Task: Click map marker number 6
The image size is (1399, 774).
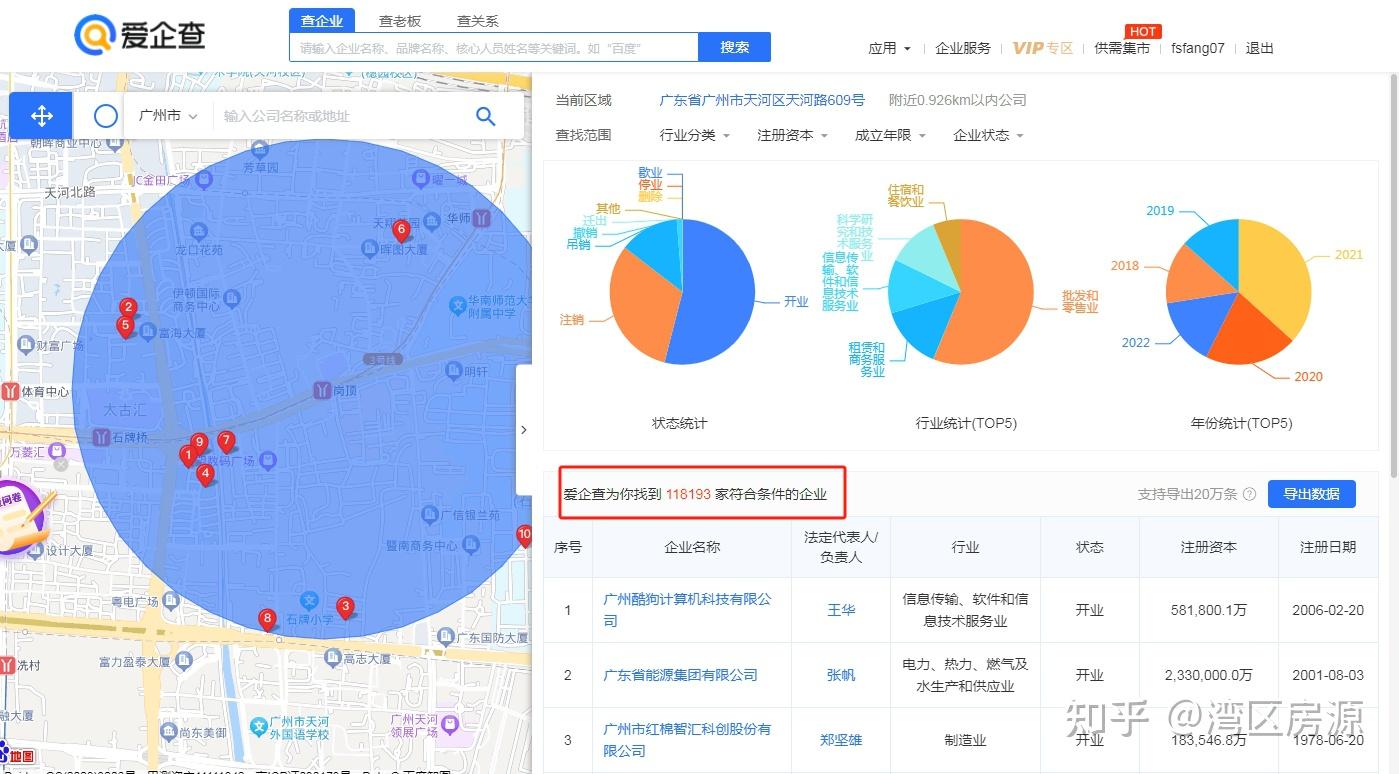Action: [x=401, y=231]
